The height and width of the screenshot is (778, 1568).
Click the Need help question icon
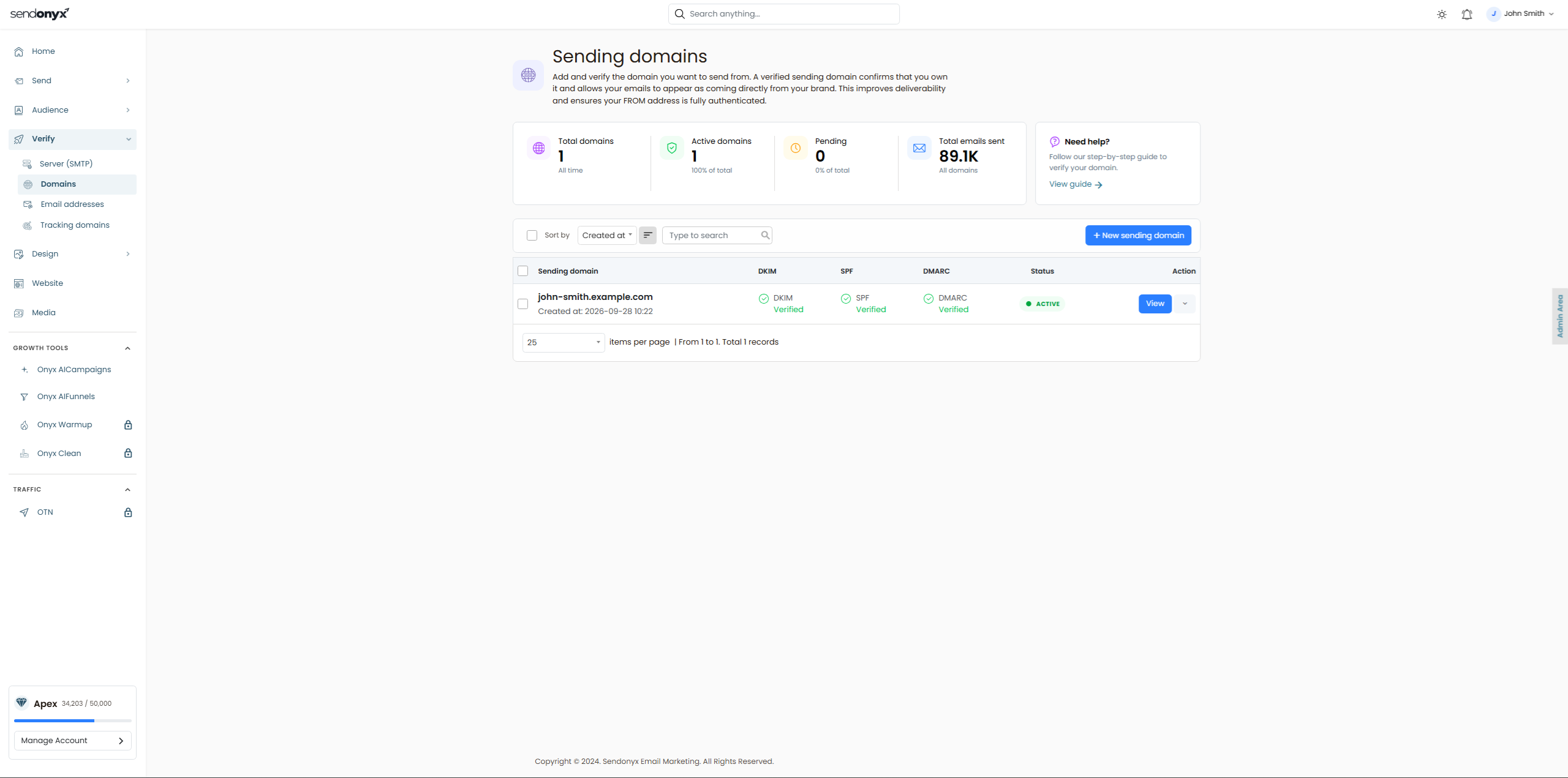pyautogui.click(x=1055, y=141)
